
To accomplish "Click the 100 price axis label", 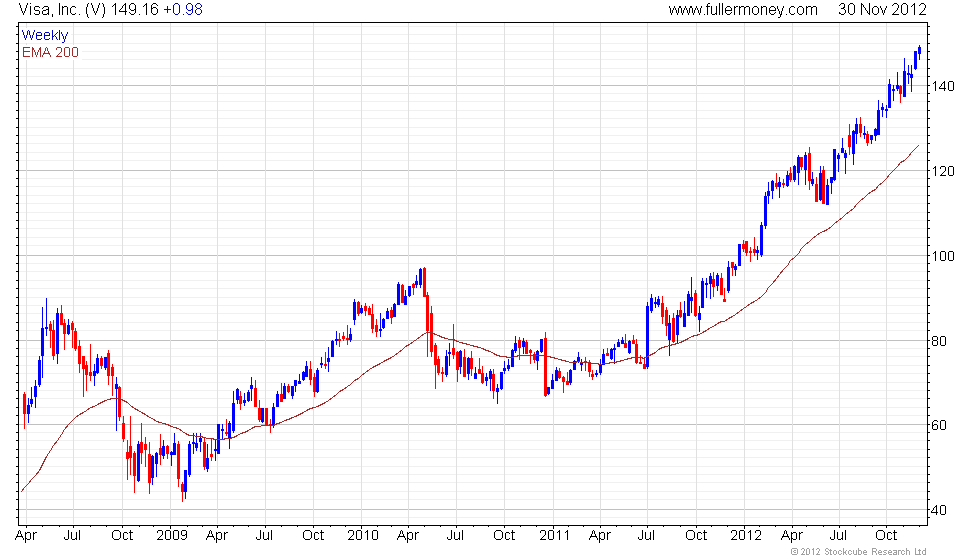I will tap(942, 256).
